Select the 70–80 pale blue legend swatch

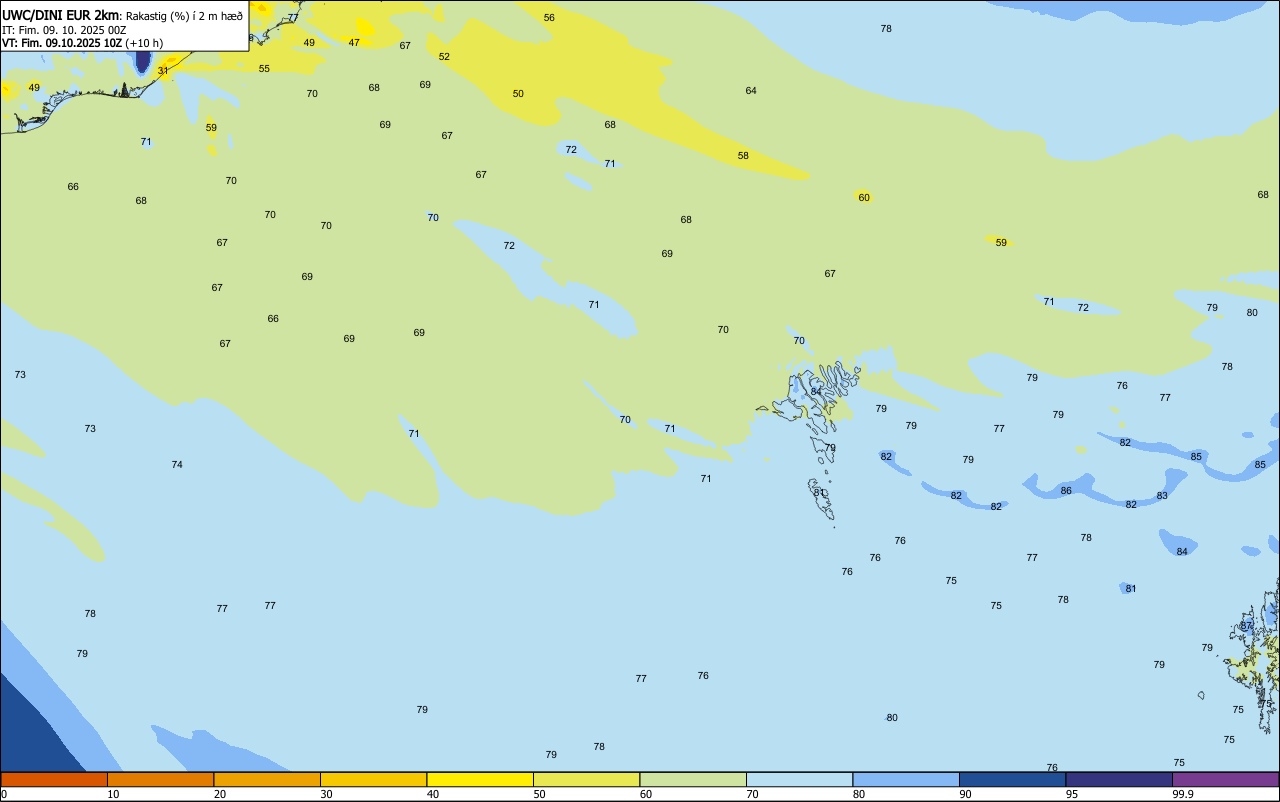click(x=799, y=779)
